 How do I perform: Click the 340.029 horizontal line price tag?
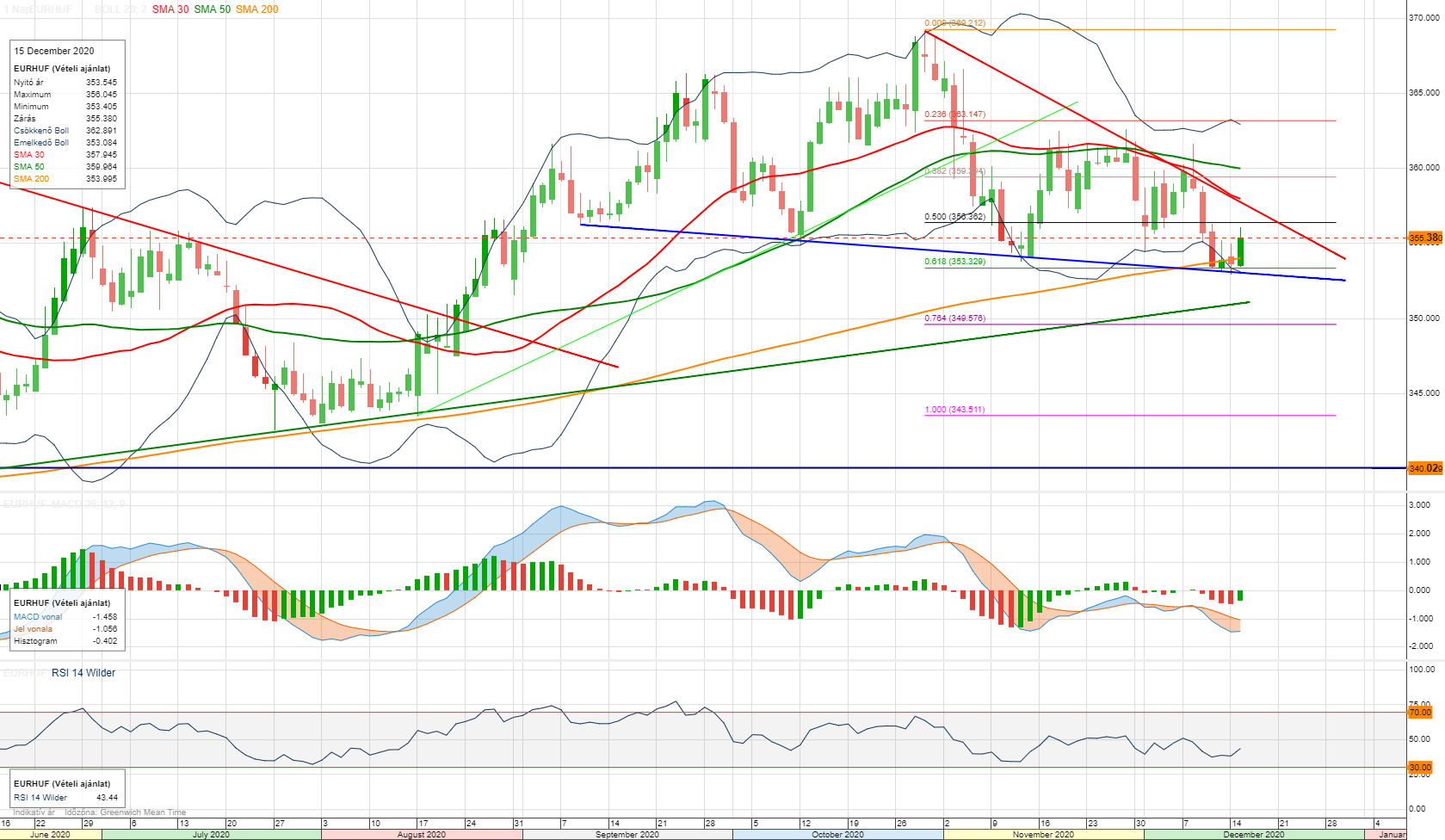1424,468
